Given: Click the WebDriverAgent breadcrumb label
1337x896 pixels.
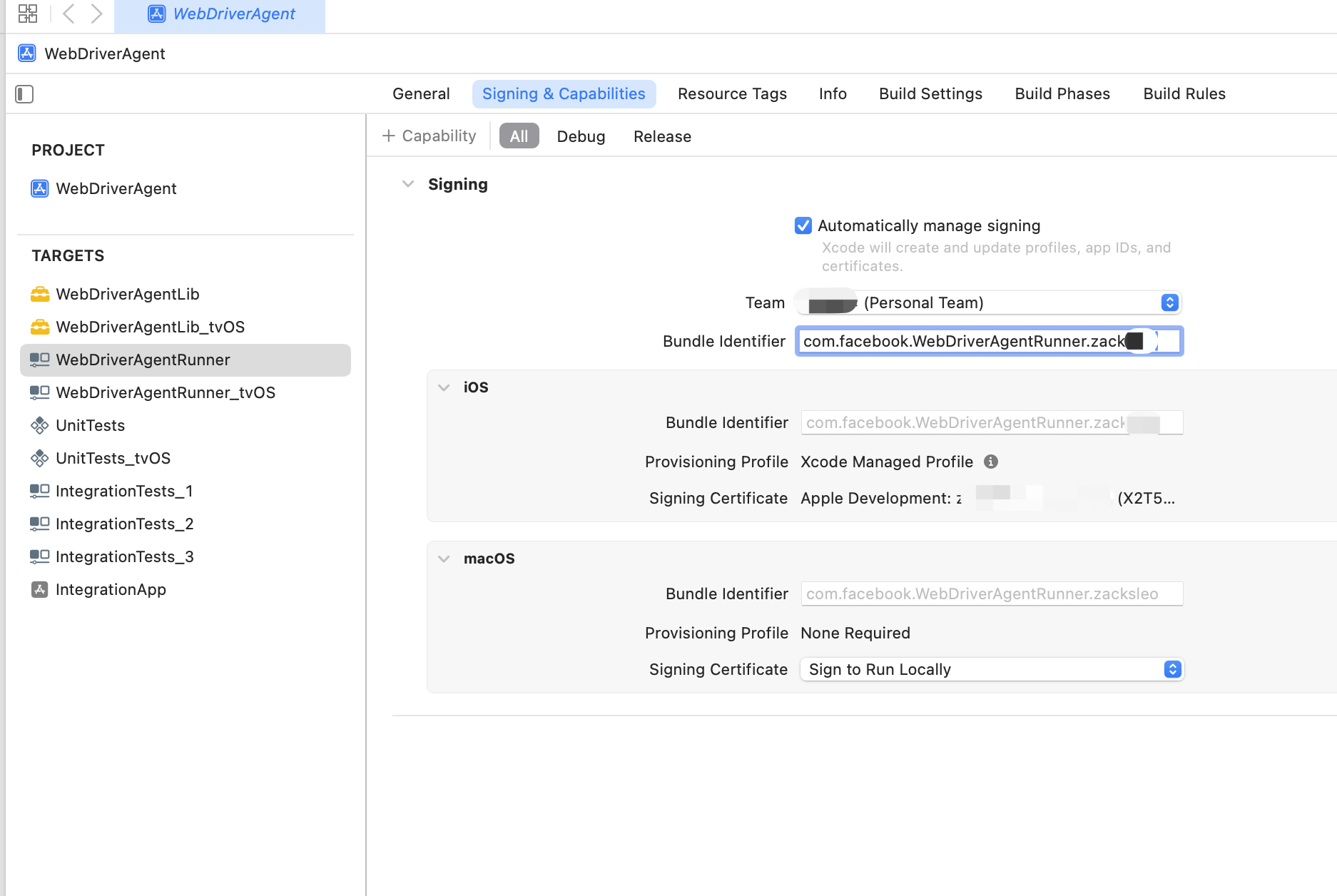Looking at the screenshot, I should (x=105, y=54).
